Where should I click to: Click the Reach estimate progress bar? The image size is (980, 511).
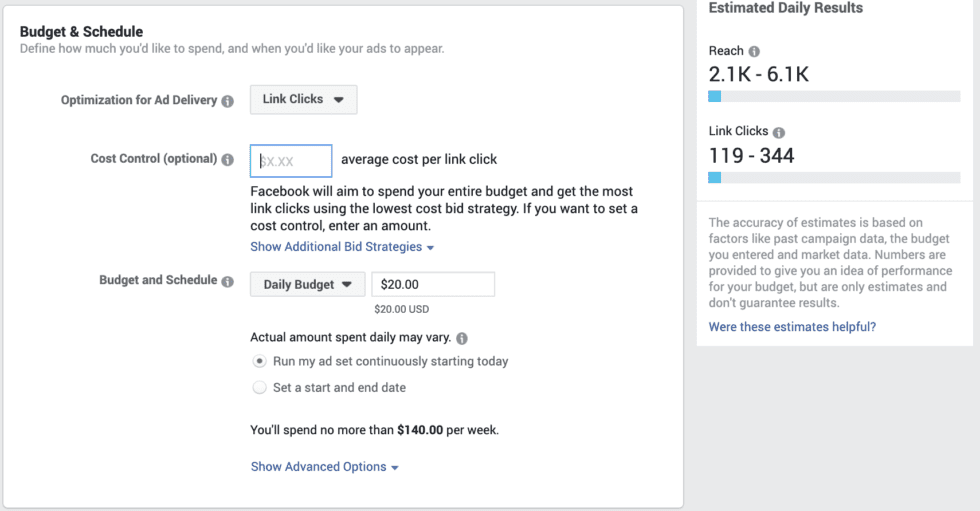834,96
